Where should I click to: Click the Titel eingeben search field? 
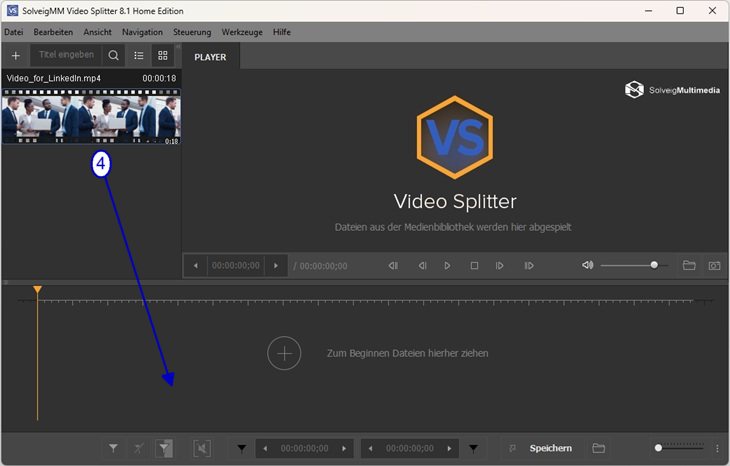click(66, 55)
